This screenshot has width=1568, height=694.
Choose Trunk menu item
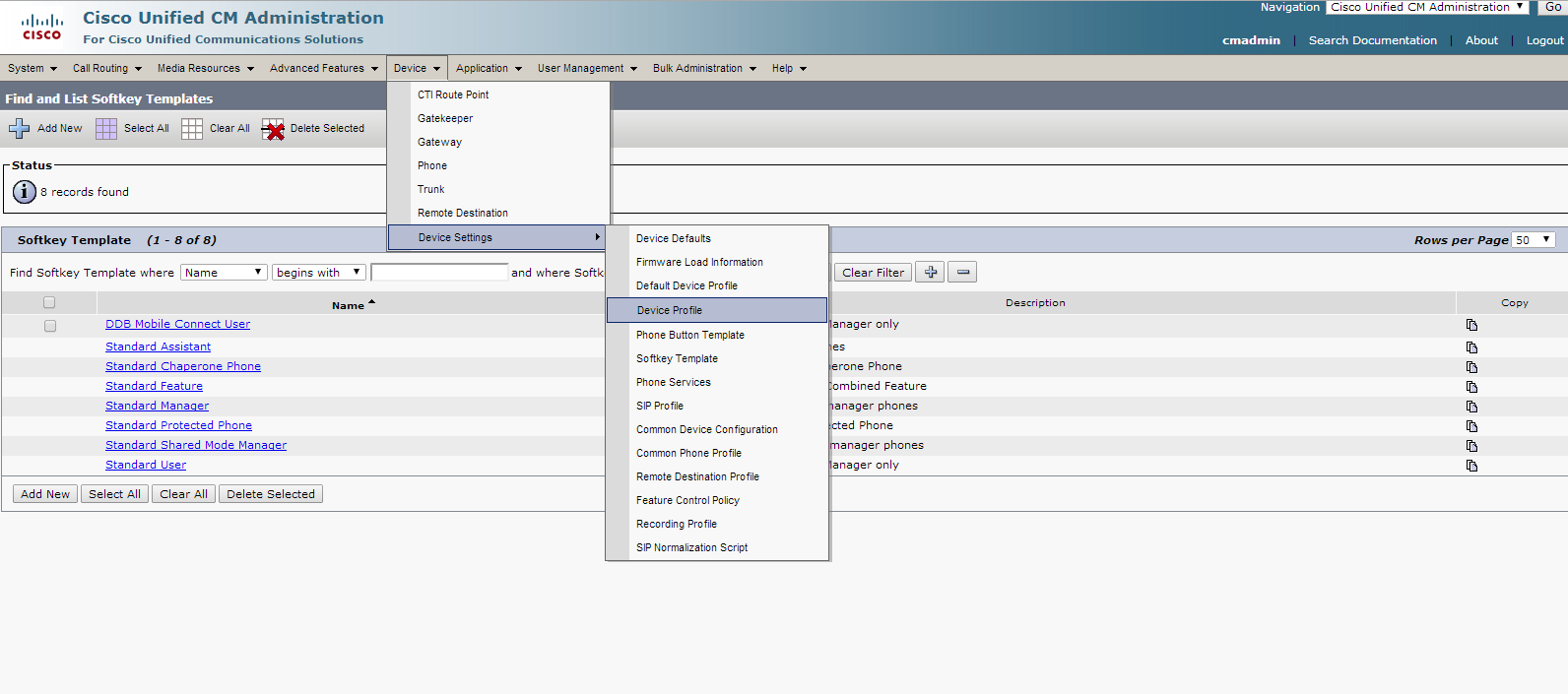point(430,189)
